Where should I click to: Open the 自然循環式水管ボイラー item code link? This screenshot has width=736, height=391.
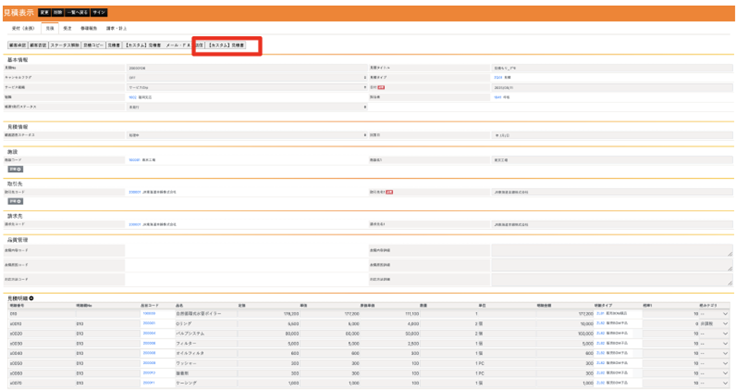(x=149, y=314)
